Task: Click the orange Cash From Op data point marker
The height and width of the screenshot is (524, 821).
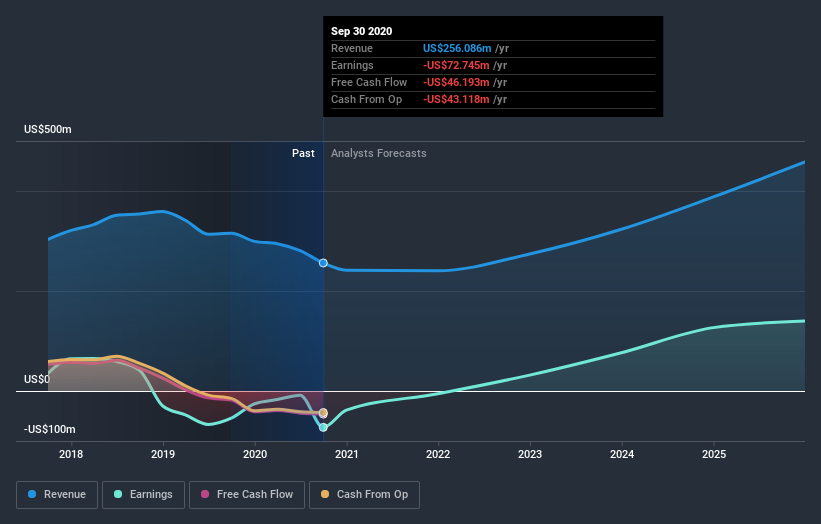Action: point(323,412)
